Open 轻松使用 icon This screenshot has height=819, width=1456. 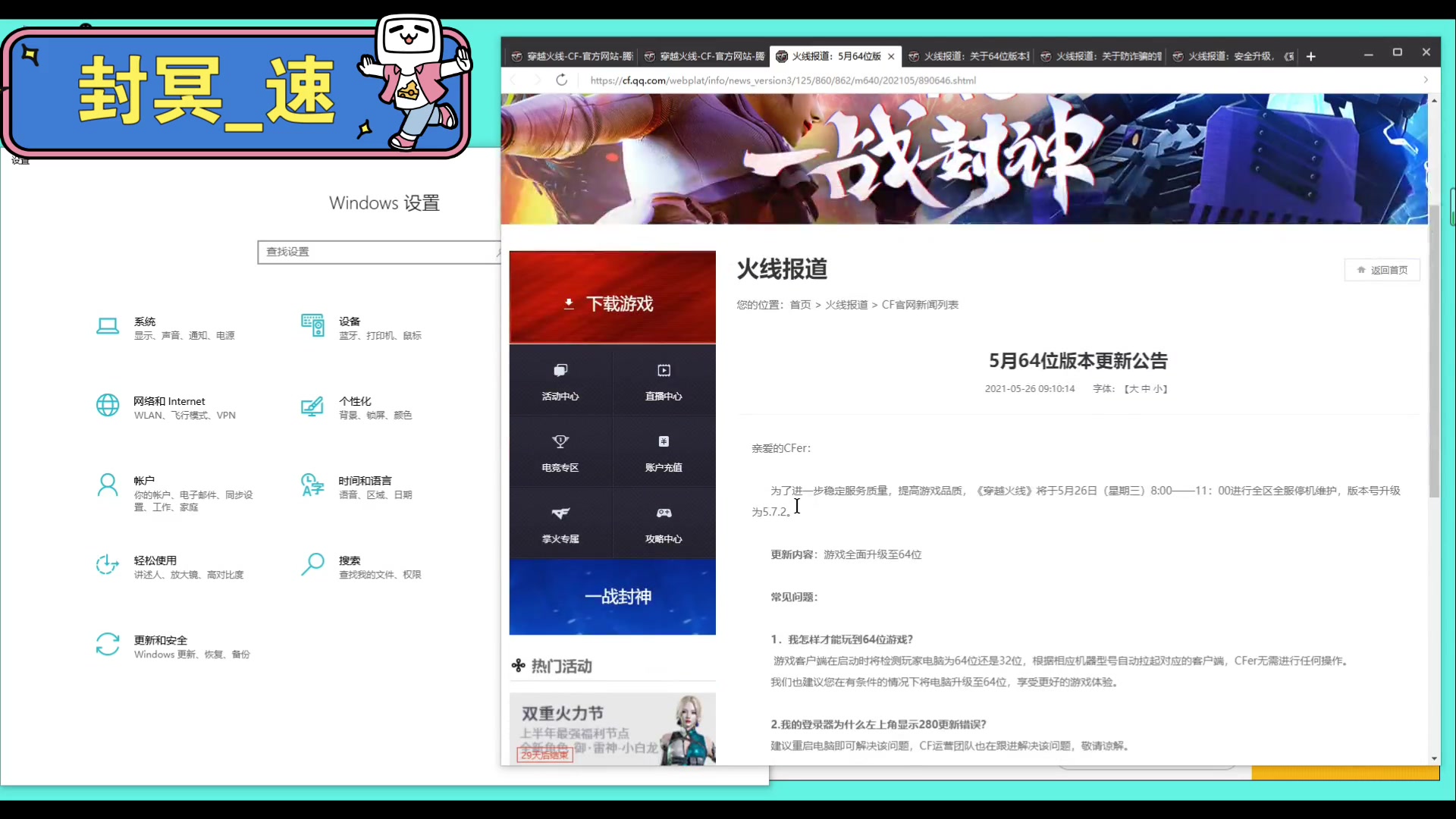[108, 565]
